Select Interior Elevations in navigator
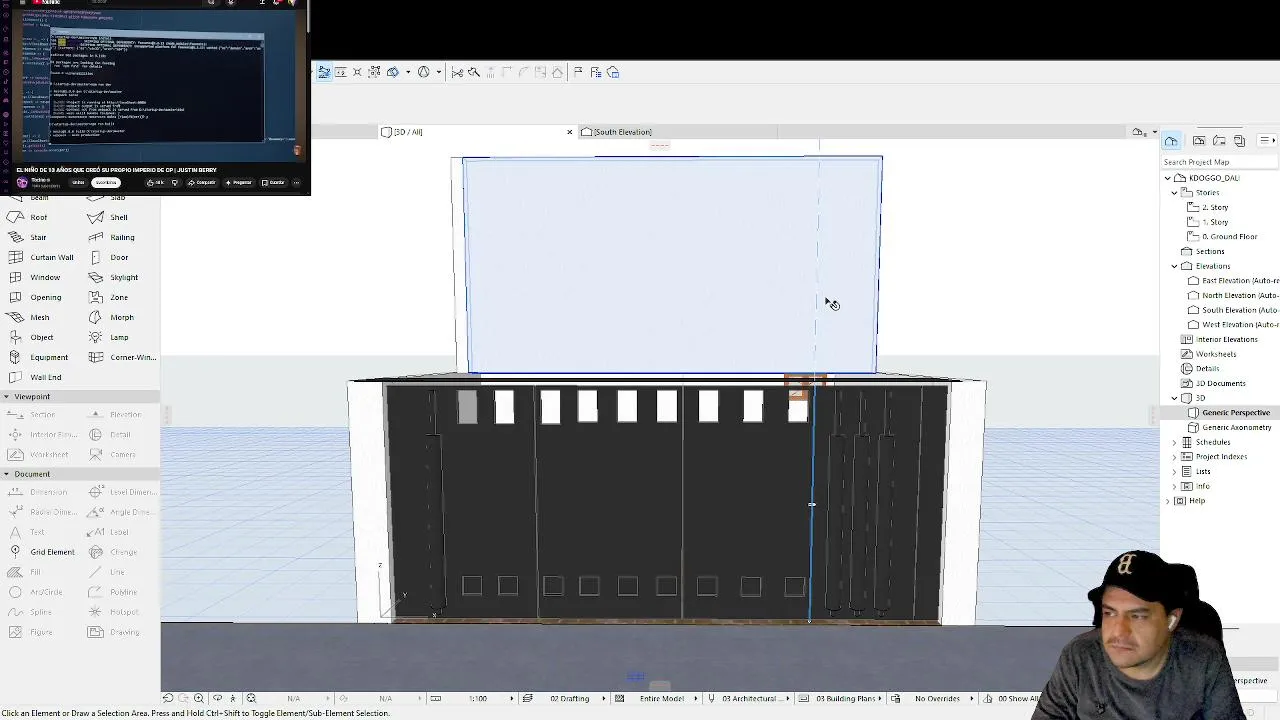Viewport: 1280px width, 720px height. [1219, 339]
